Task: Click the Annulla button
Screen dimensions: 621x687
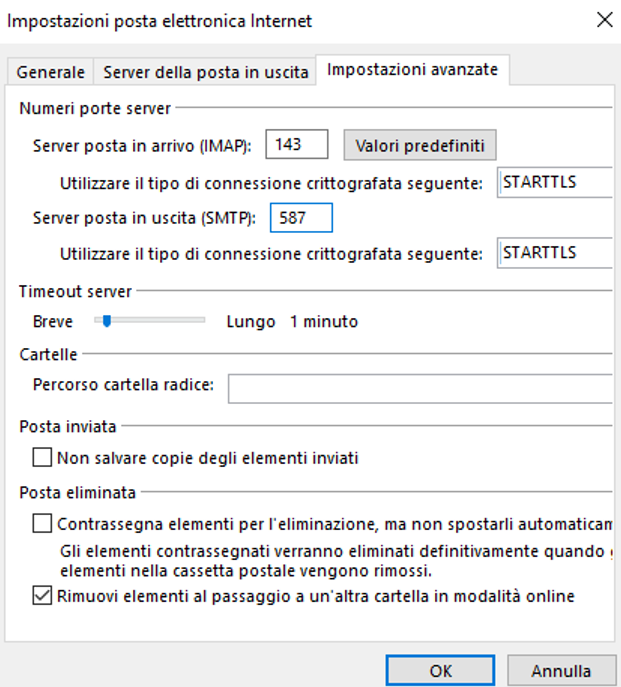Action: tap(560, 671)
